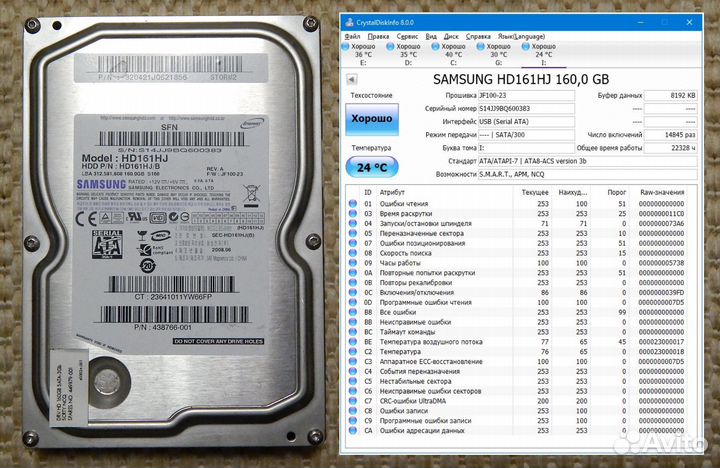Select the Температура attribute C2 text
The width and height of the screenshot is (720, 468).
tap(400, 352)
